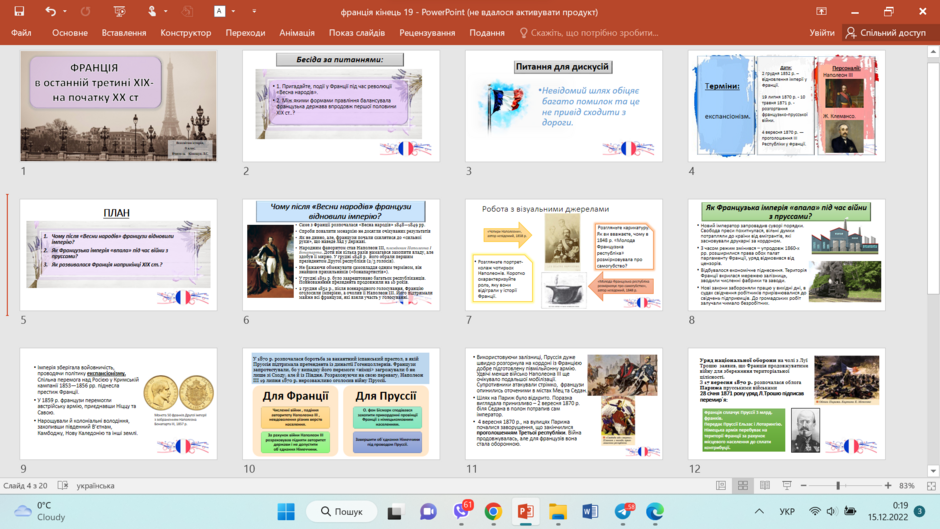Click the zoom in plus button
The width and height of the screenshot is (940, 529).
point(888,485)
